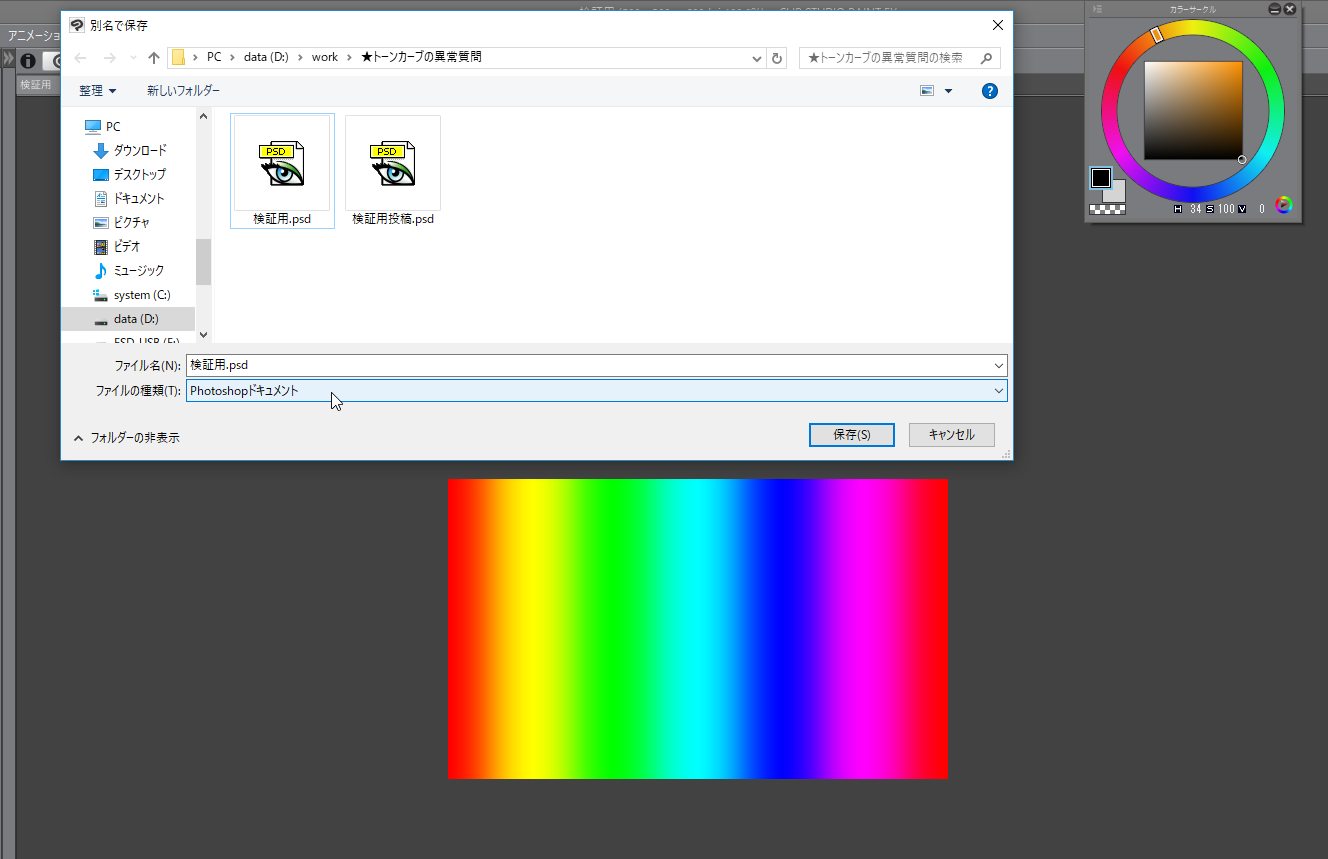Image resolution: width=1328 pixels, height=859 pixels.
Task: Select data (D:) drive in sidebar
Action: [x=128, y=319]
